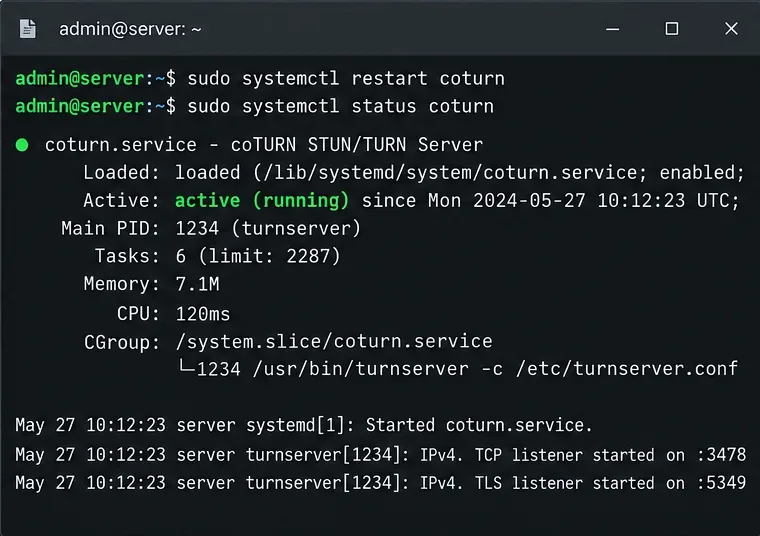Select 'coturn.service - coTURN STUN/TURN Server' line
The width and height of the screenshot is (760, 536).
pos(264,145)
